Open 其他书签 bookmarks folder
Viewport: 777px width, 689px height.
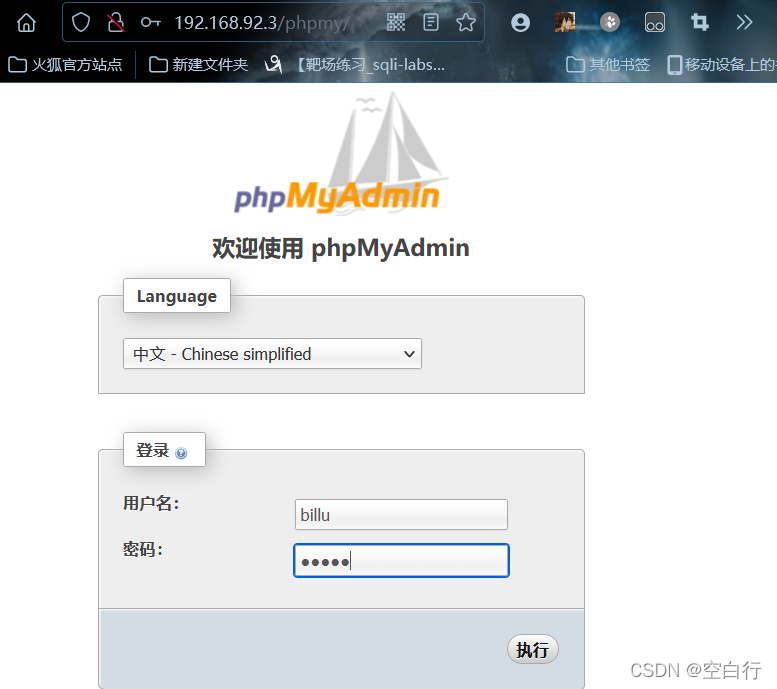(x=608, y=64)
